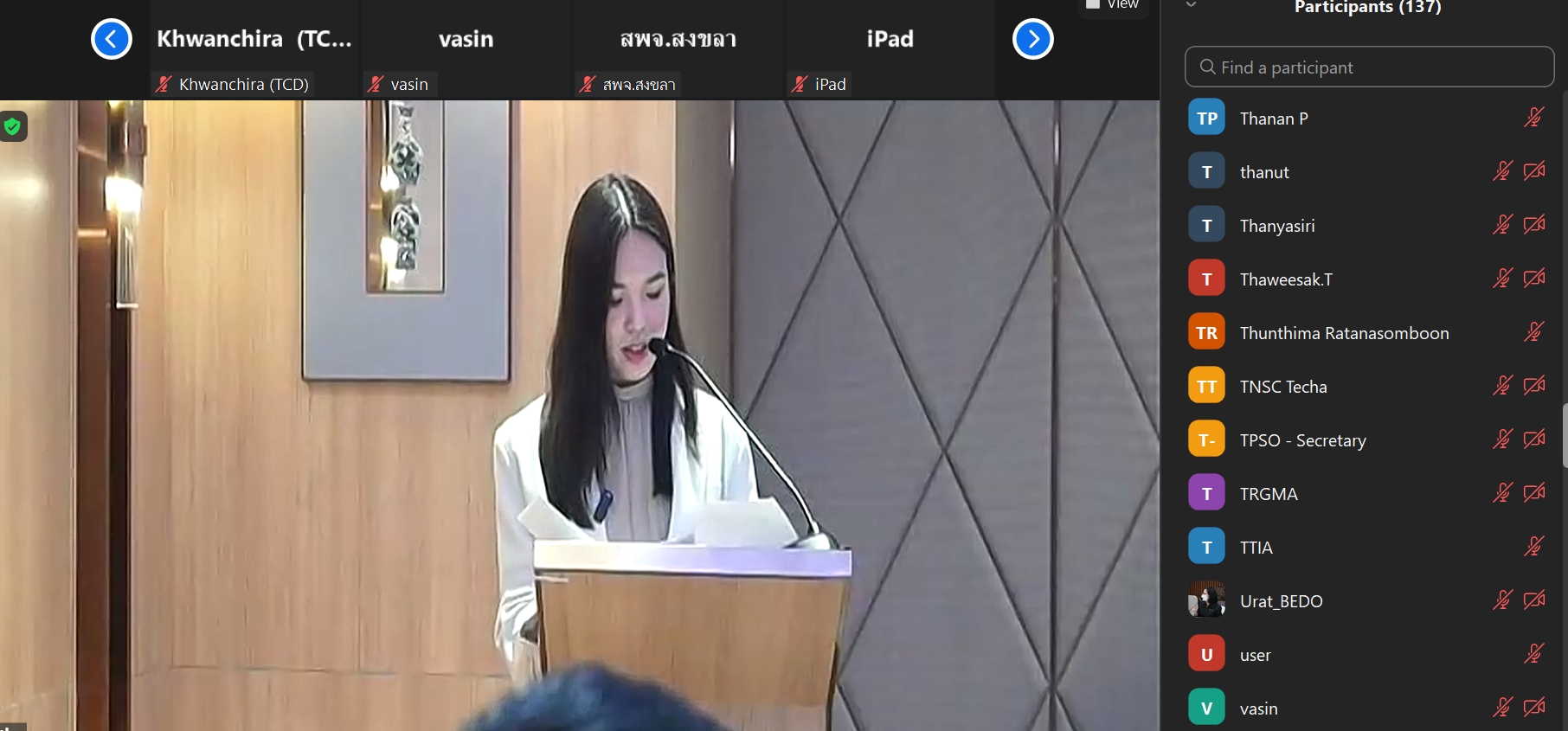Click the mute icon next to TTIA
The width and height of the screenshot is (1568, 731).
pos(1533,547)
